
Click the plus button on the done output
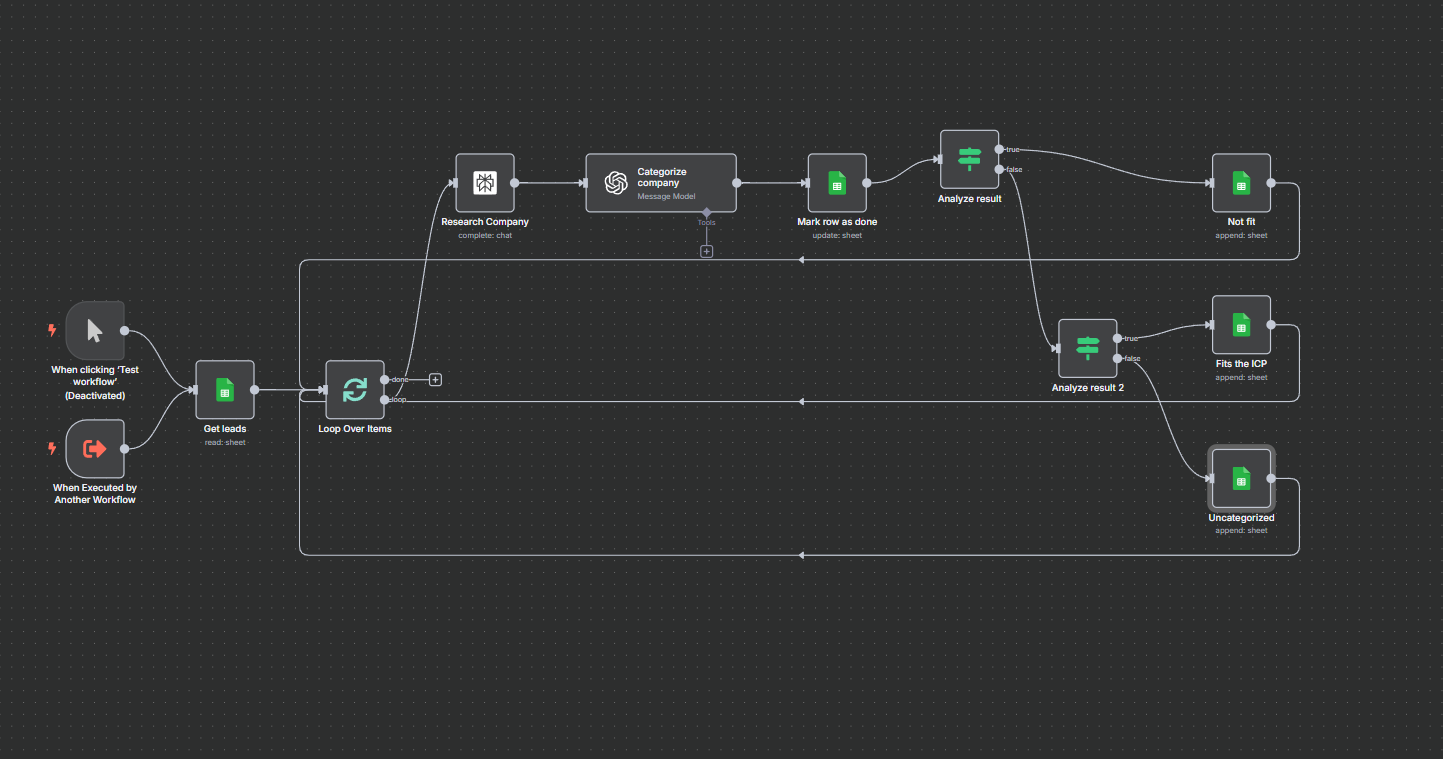pos(435,379)
